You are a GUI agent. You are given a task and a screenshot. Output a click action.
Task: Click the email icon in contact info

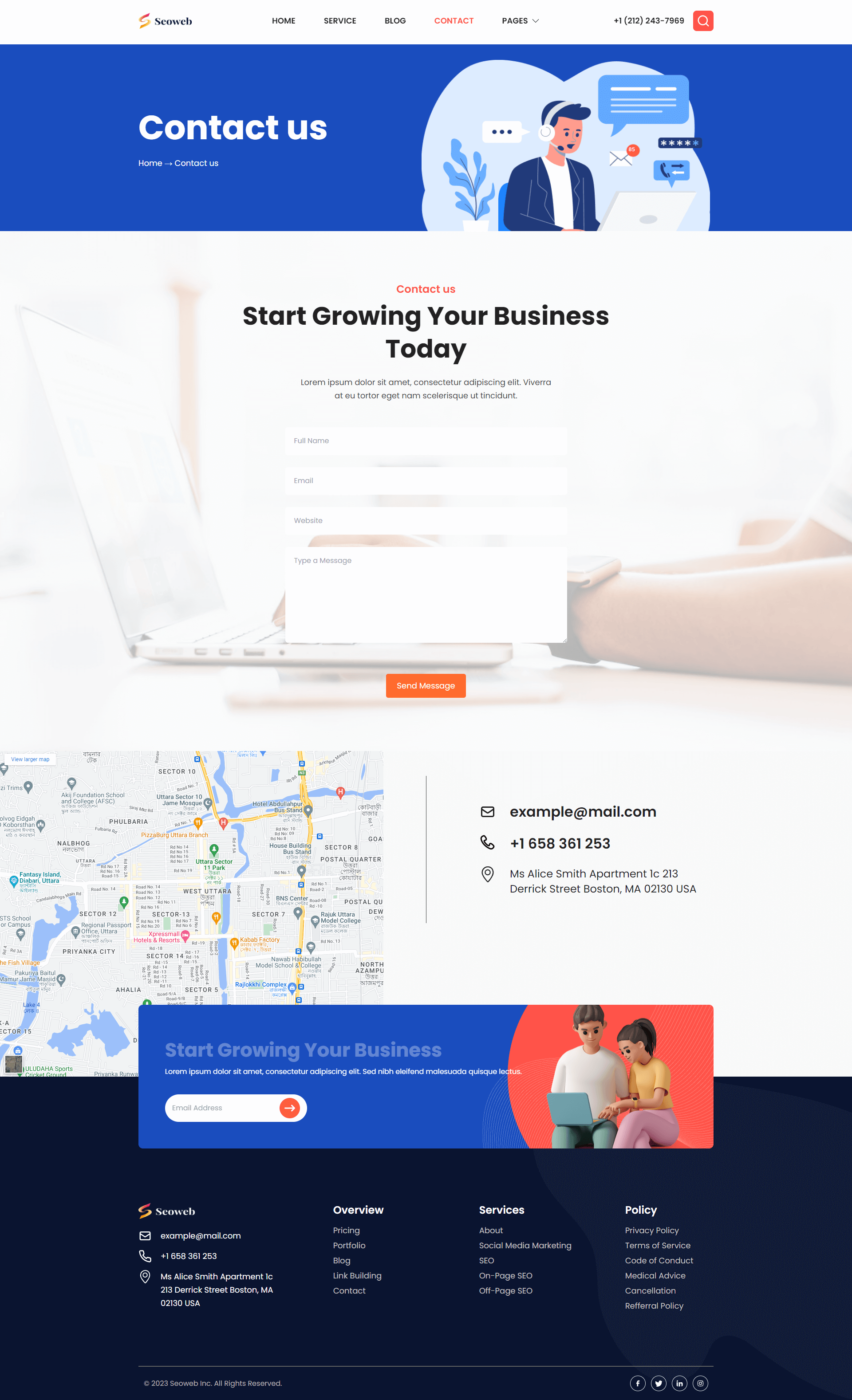(487, 811)
